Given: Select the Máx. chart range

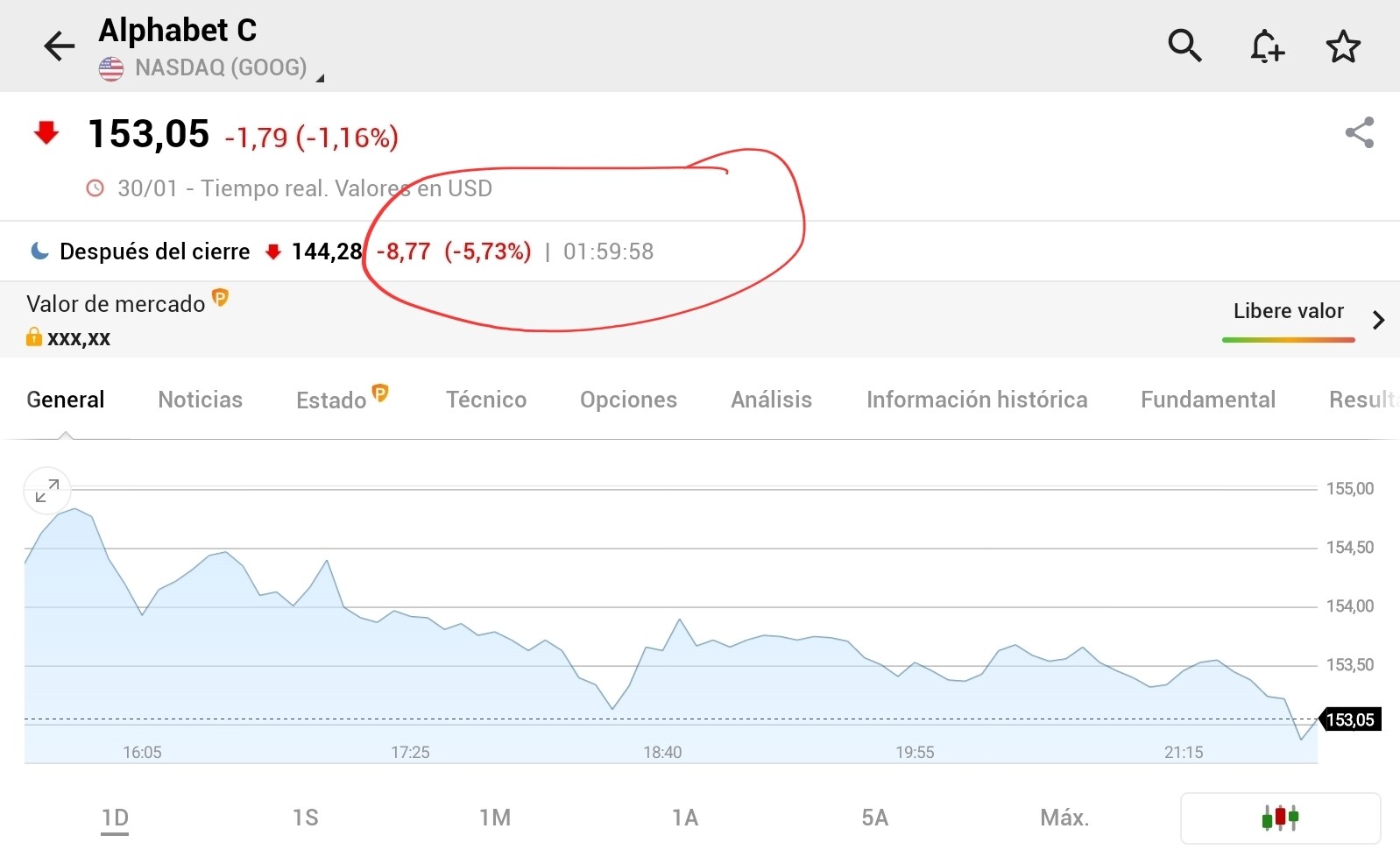Looking at the screenshot, I should tap(1064, 818).
